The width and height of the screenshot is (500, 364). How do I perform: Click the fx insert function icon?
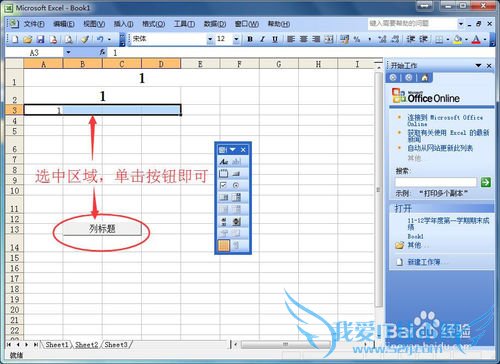pos(102,52)
